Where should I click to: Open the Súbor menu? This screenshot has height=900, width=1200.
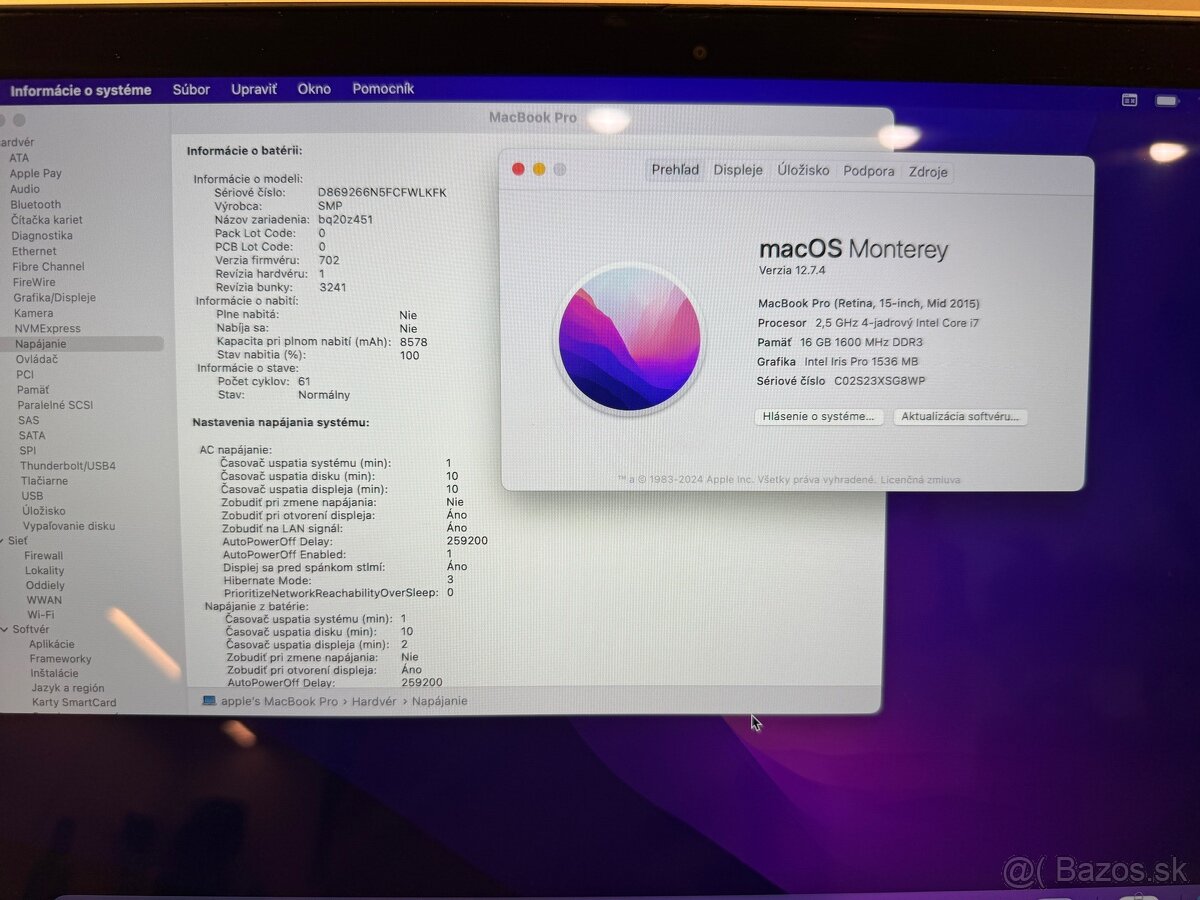191,89
